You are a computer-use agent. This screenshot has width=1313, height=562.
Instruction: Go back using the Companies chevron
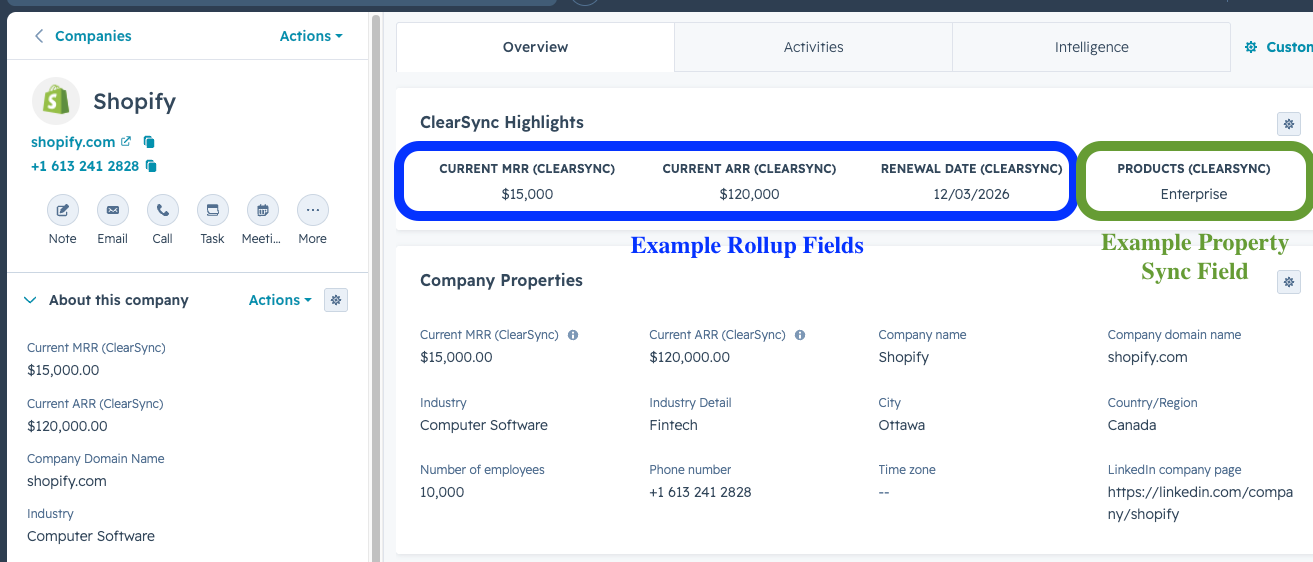(39, 36)
